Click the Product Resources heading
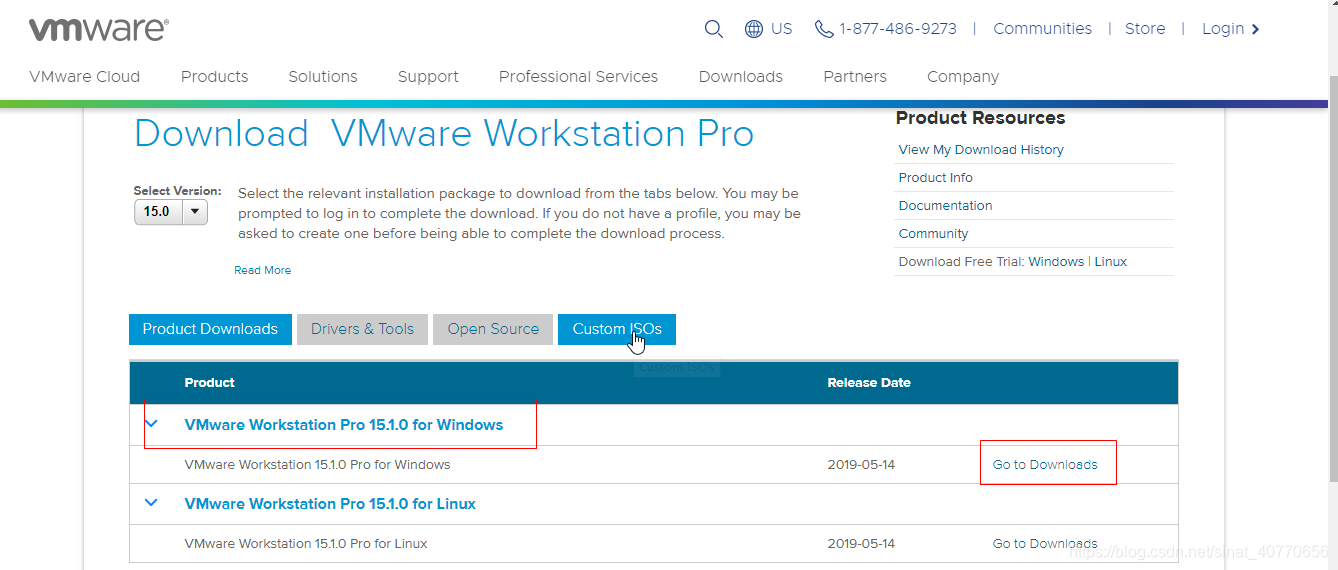This screenshot has height=570, width=1338. (x=980, y=118)
